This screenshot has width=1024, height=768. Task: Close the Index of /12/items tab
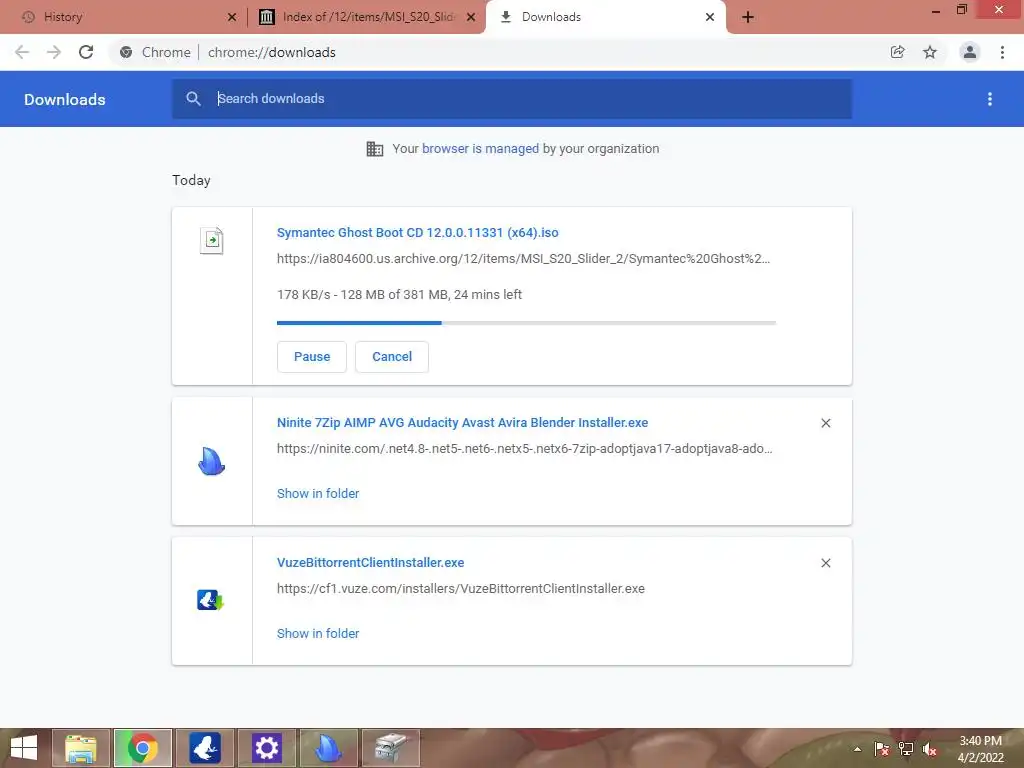click(471, 17)
